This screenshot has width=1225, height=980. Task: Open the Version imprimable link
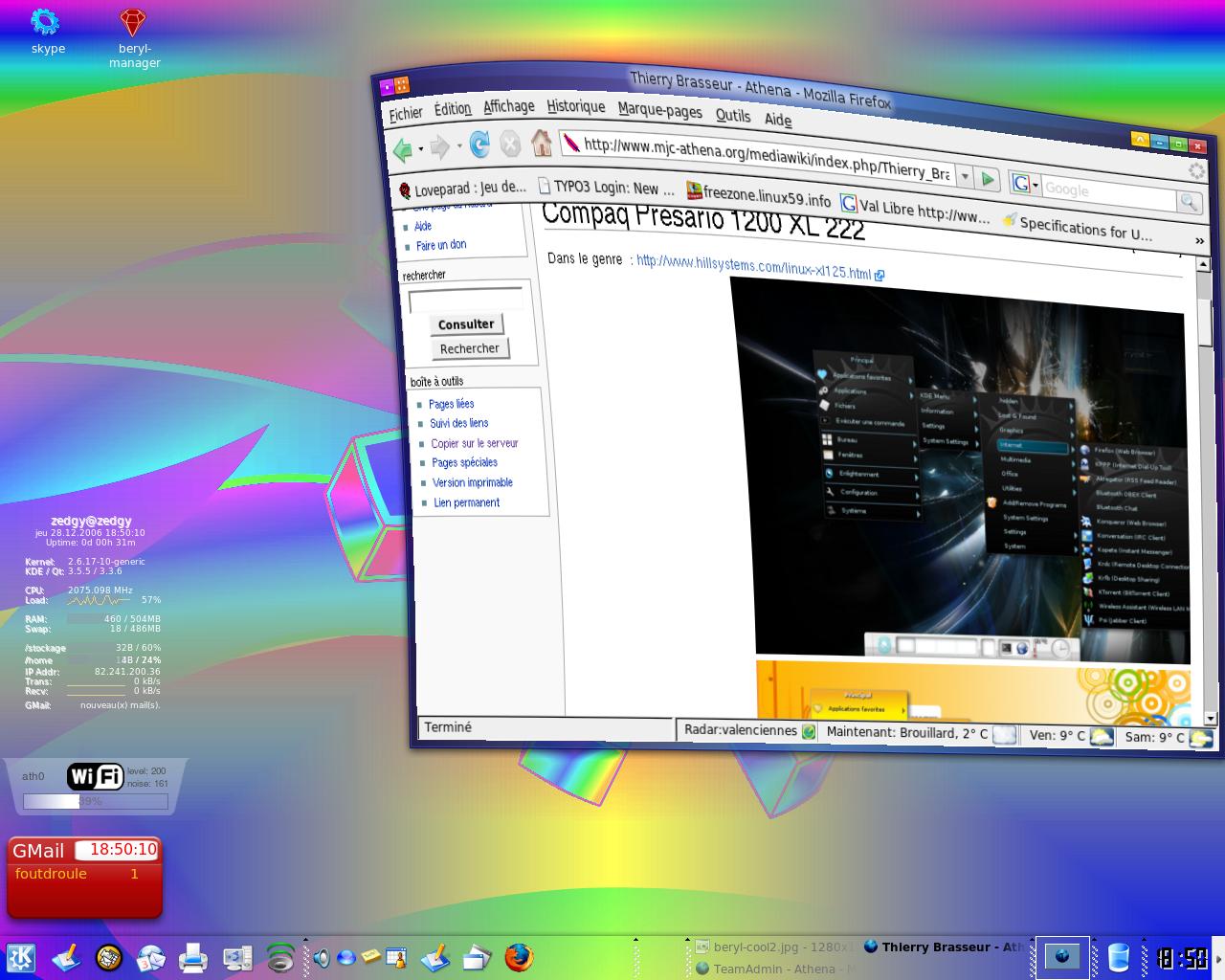(472, 482)
